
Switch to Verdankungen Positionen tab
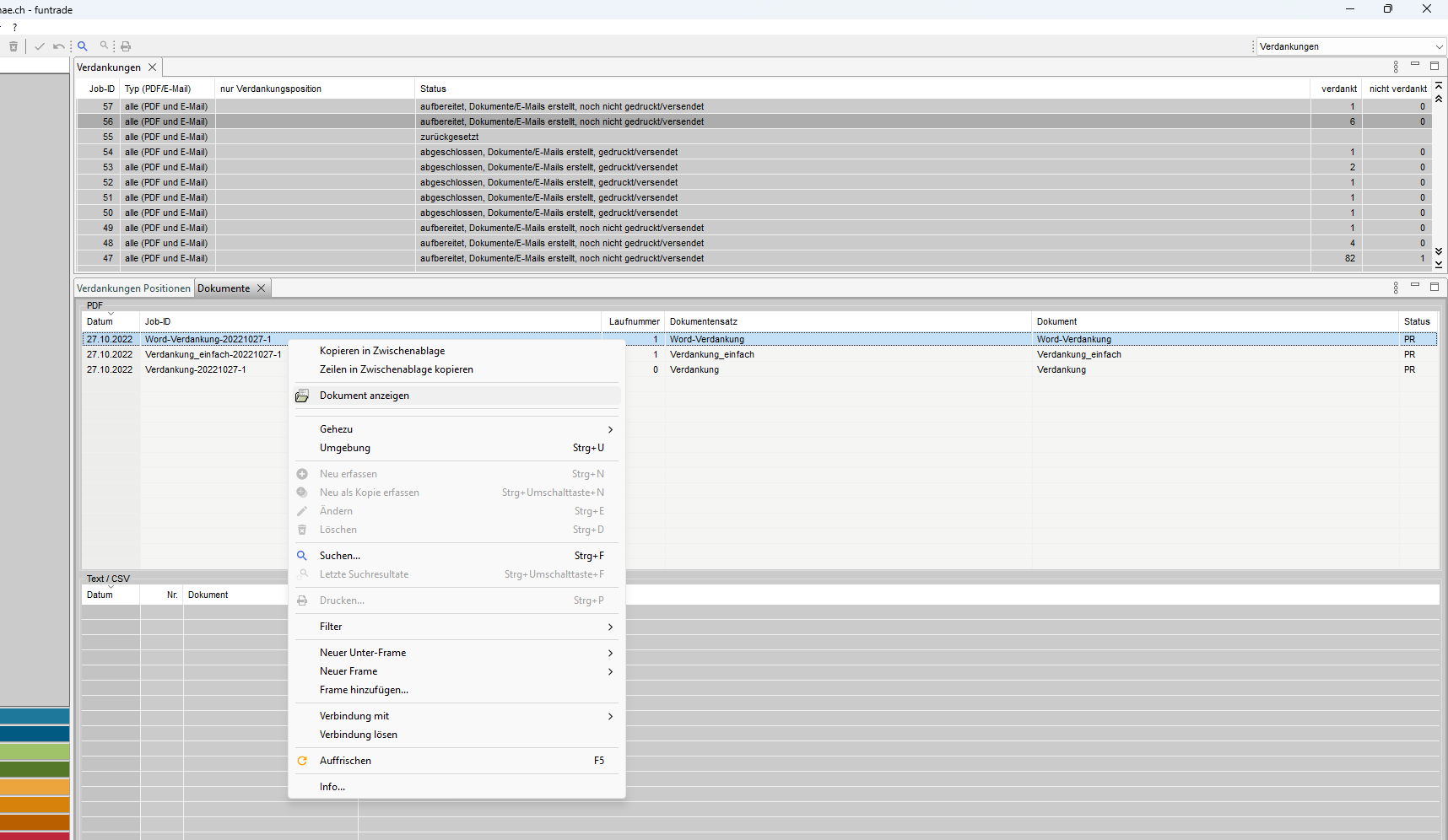[133, 288]
